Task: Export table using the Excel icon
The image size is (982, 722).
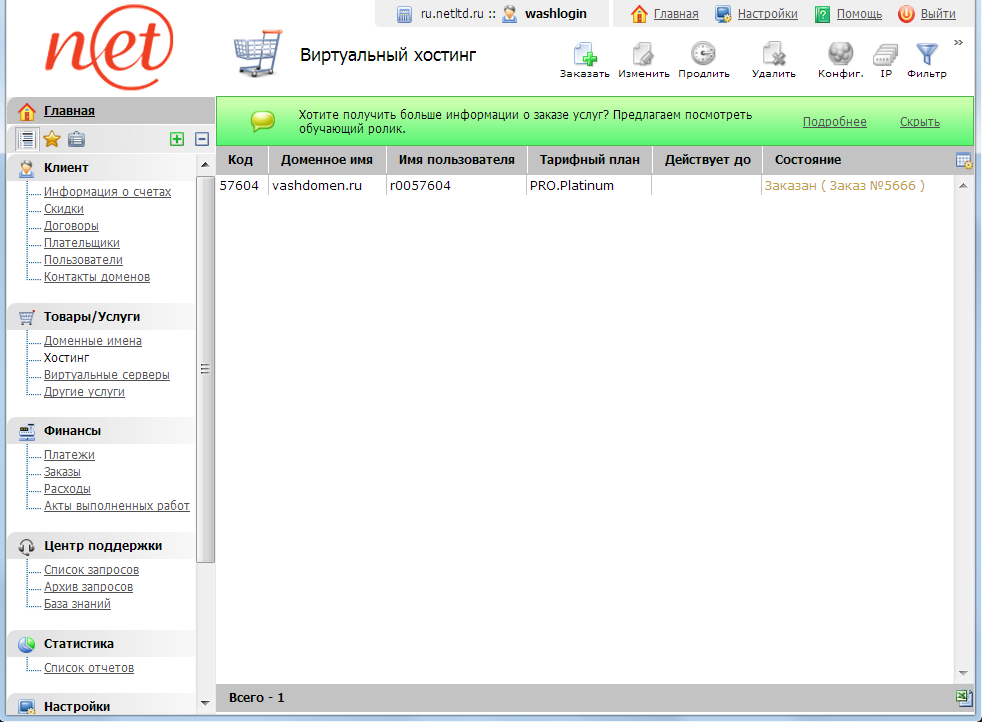Action: (x=963, y=697)
